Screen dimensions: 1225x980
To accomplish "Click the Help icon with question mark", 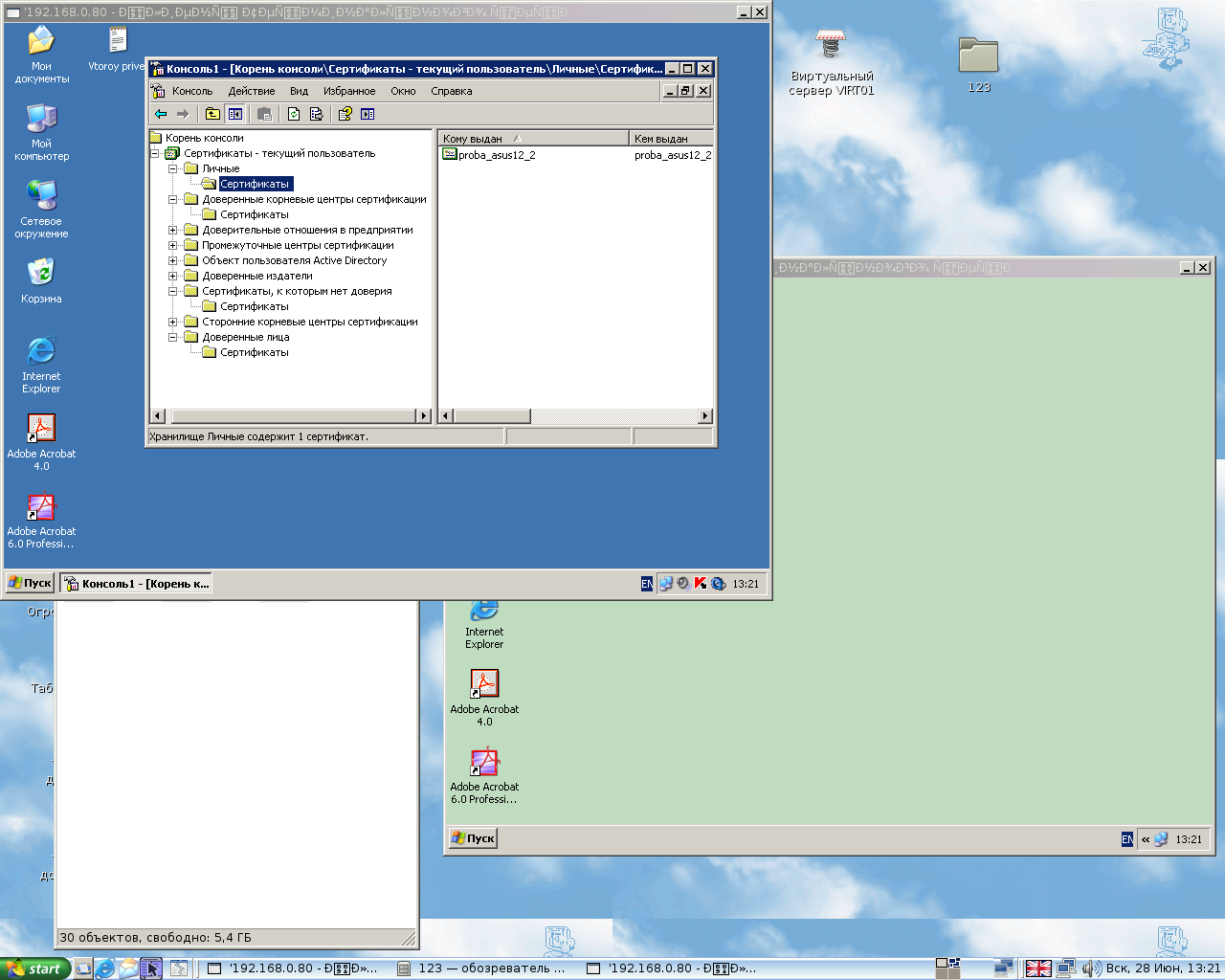I will point(345,114).
